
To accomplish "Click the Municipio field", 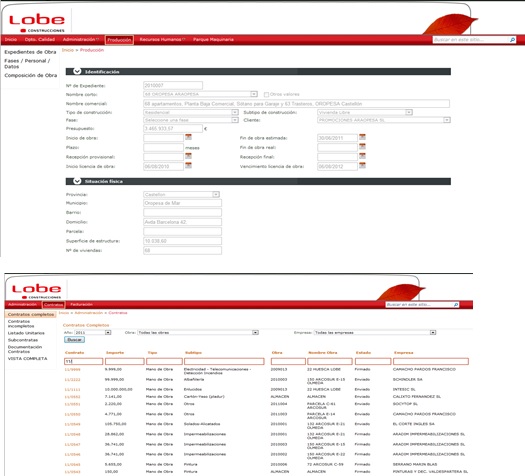I will 182,203.
